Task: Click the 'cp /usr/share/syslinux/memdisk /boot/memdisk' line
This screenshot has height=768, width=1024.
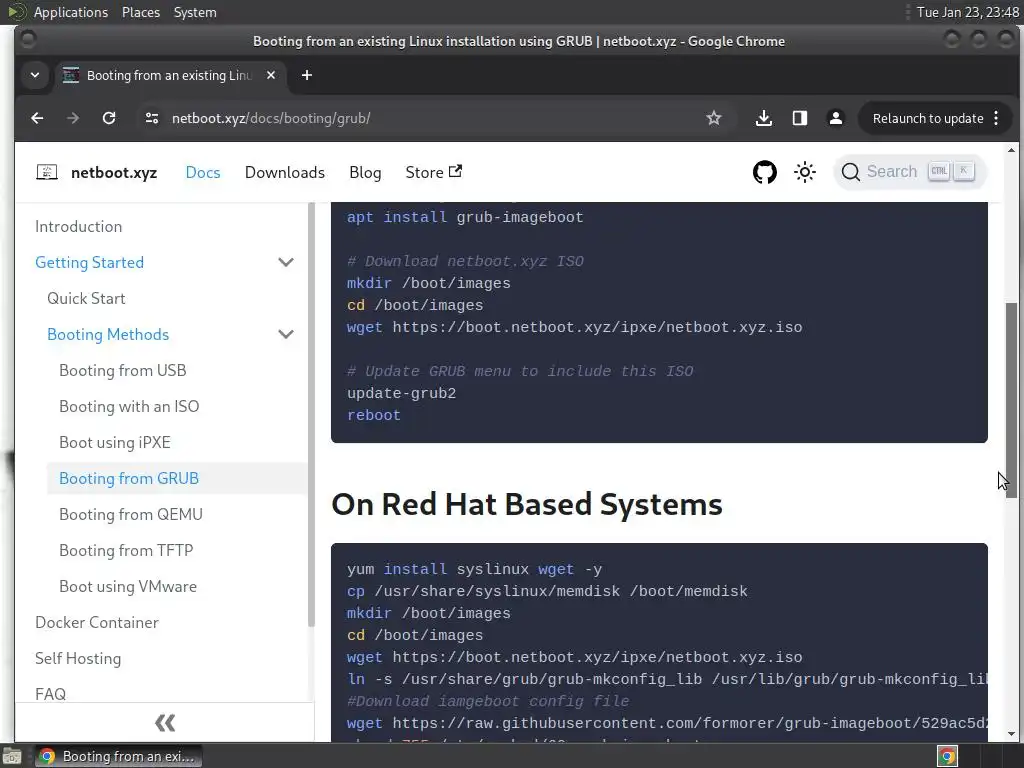Action: pyautogui.click(x=547, y=591)
